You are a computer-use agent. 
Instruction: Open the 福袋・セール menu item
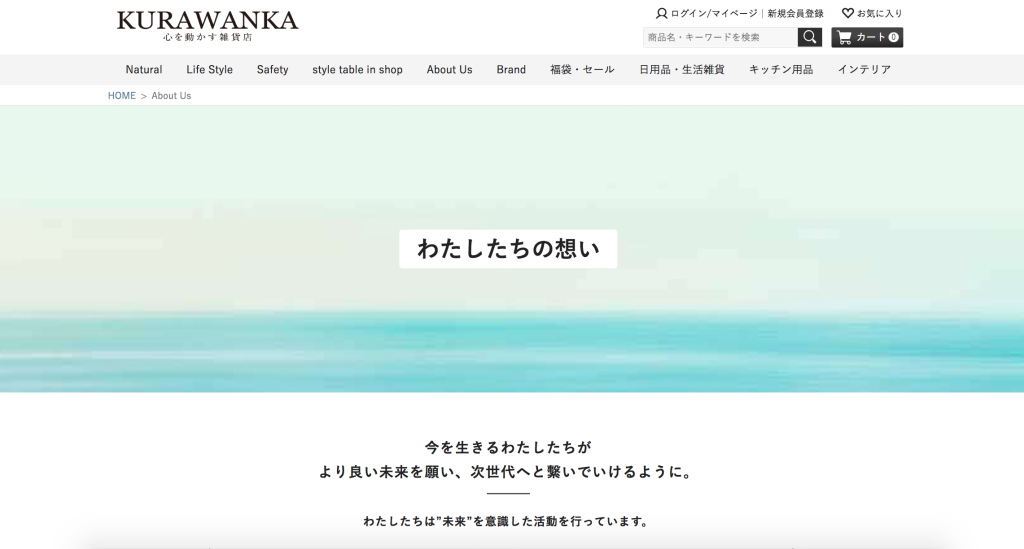[x=582, y=69]
